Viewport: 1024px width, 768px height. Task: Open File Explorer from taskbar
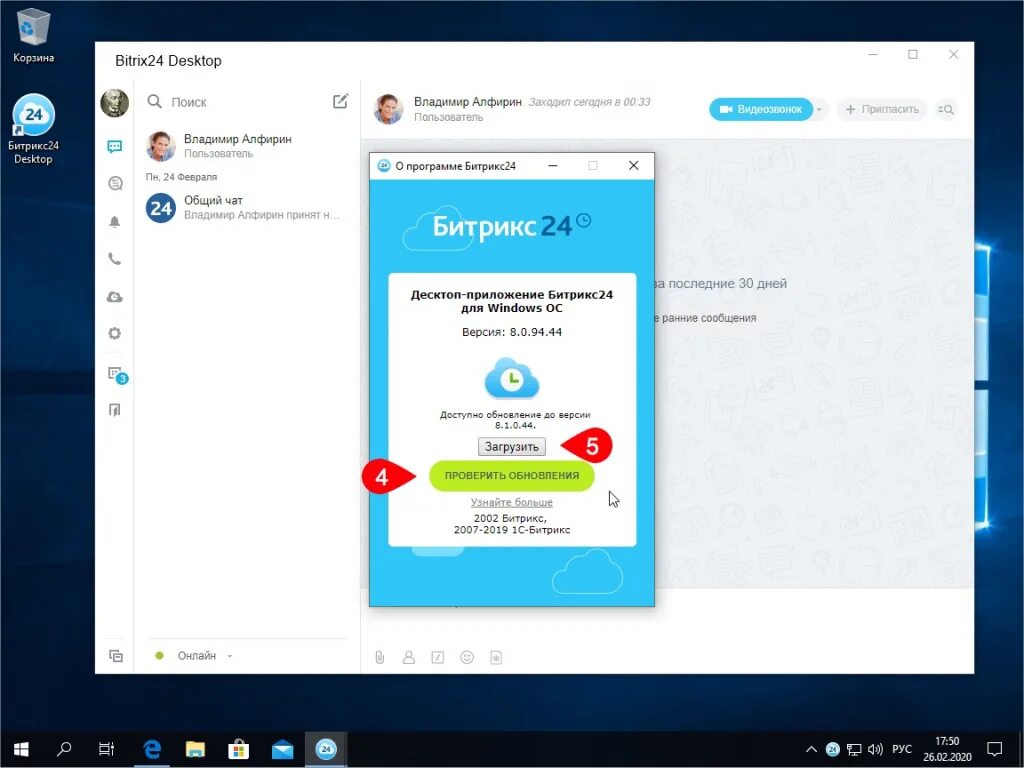click(195, 749)
